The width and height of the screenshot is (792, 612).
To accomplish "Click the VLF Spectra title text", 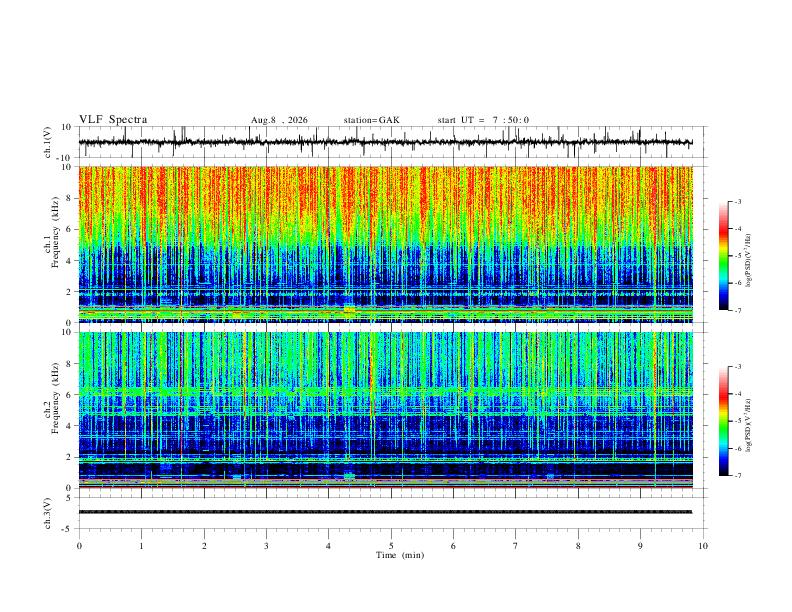I will 113,120.
